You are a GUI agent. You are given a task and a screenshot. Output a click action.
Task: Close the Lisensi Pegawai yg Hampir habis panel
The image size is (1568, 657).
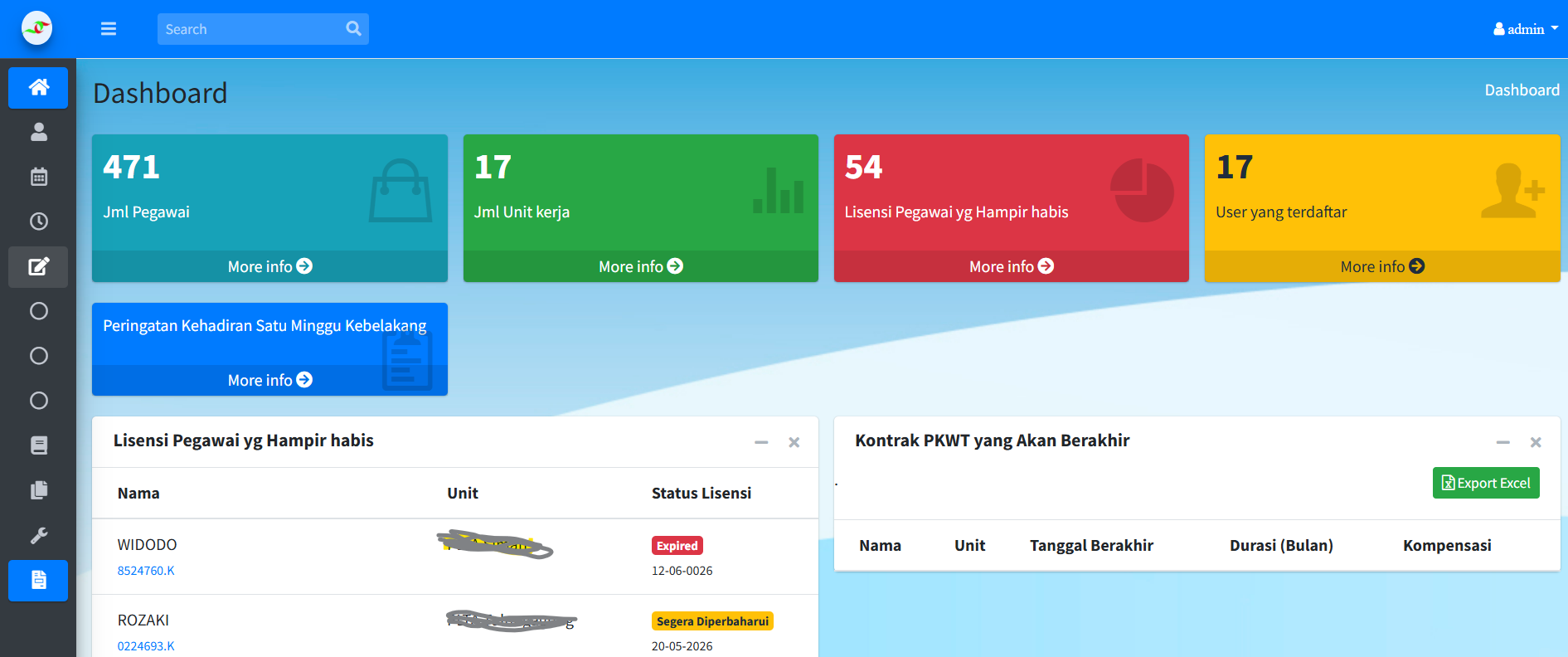coord(794,442)
